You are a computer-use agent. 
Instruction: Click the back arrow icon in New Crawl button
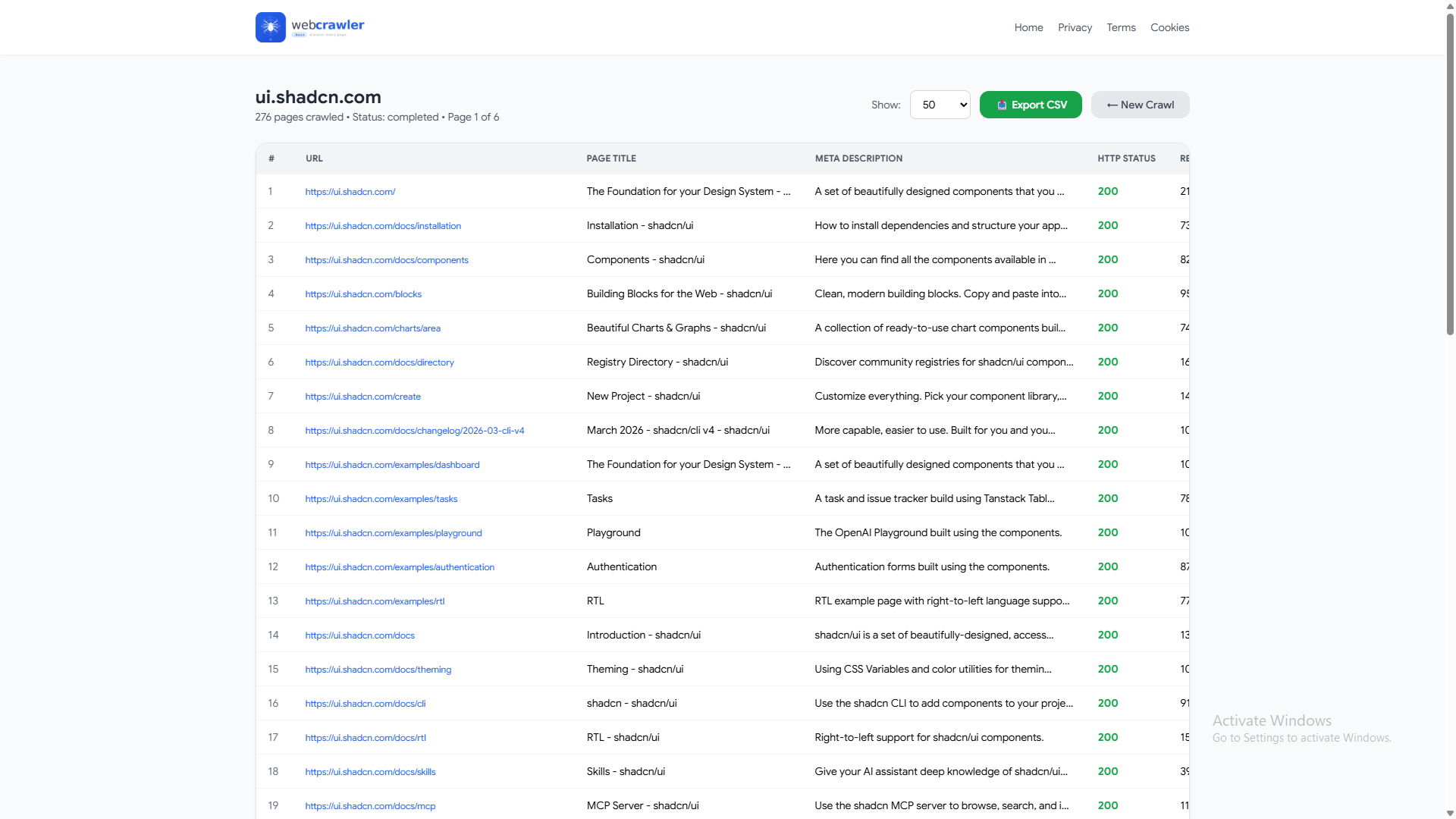[x=1114, y=105]
